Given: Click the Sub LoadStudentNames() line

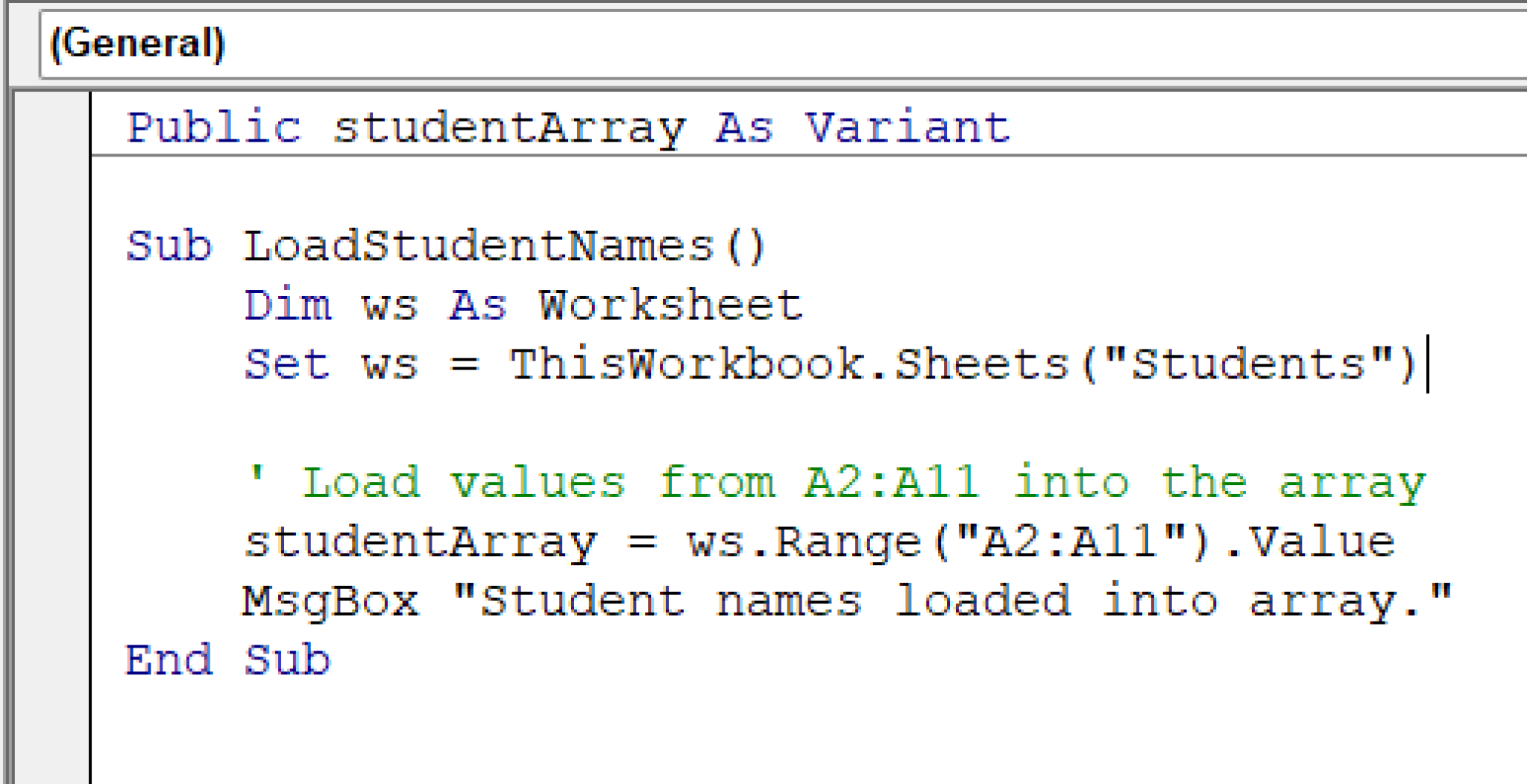Looking at the screenshot, I should [447, 246].
